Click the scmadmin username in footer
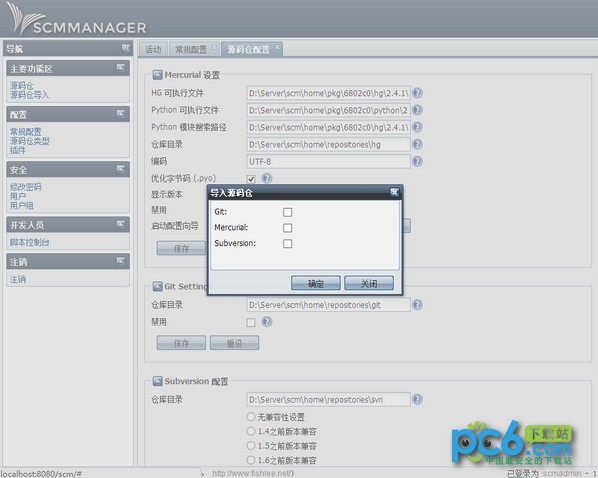Image resolution: width=598 pixels, height=478 pixels. tap(561, 473)
